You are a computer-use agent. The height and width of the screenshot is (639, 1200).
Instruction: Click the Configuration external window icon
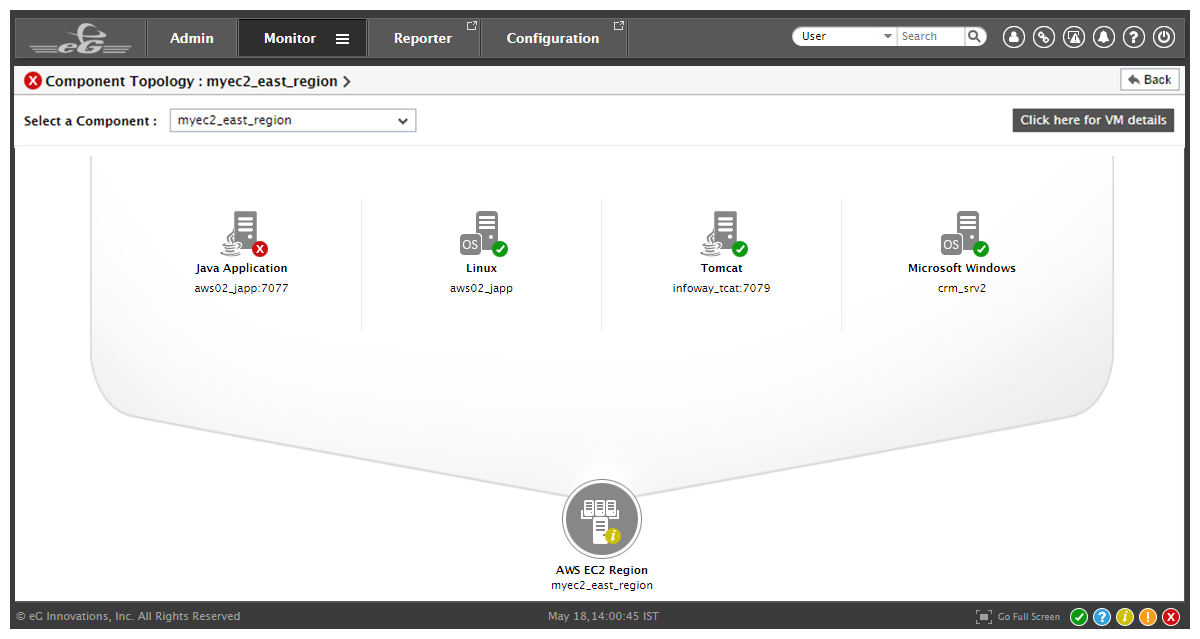tap(619, 25)
